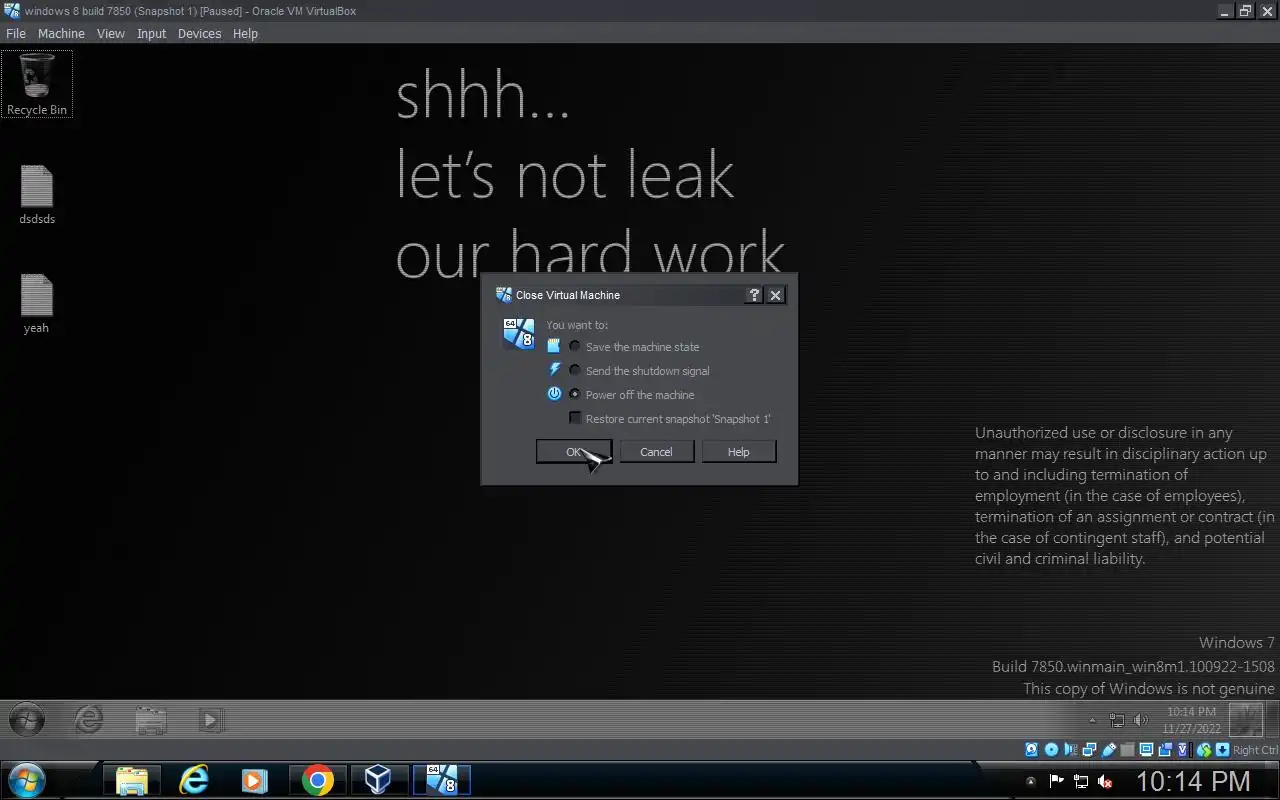Open Windows Explorer on the host taskbar
The image size is (1280, 800).
click(x=132, y=780)
